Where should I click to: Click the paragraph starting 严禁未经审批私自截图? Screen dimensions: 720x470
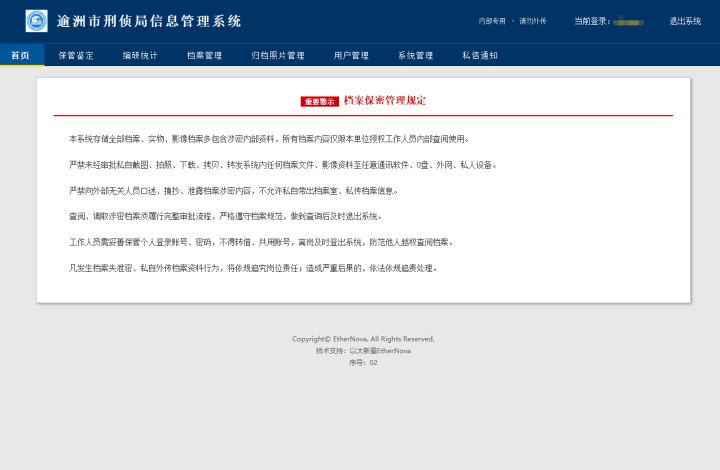pos(283,165)
